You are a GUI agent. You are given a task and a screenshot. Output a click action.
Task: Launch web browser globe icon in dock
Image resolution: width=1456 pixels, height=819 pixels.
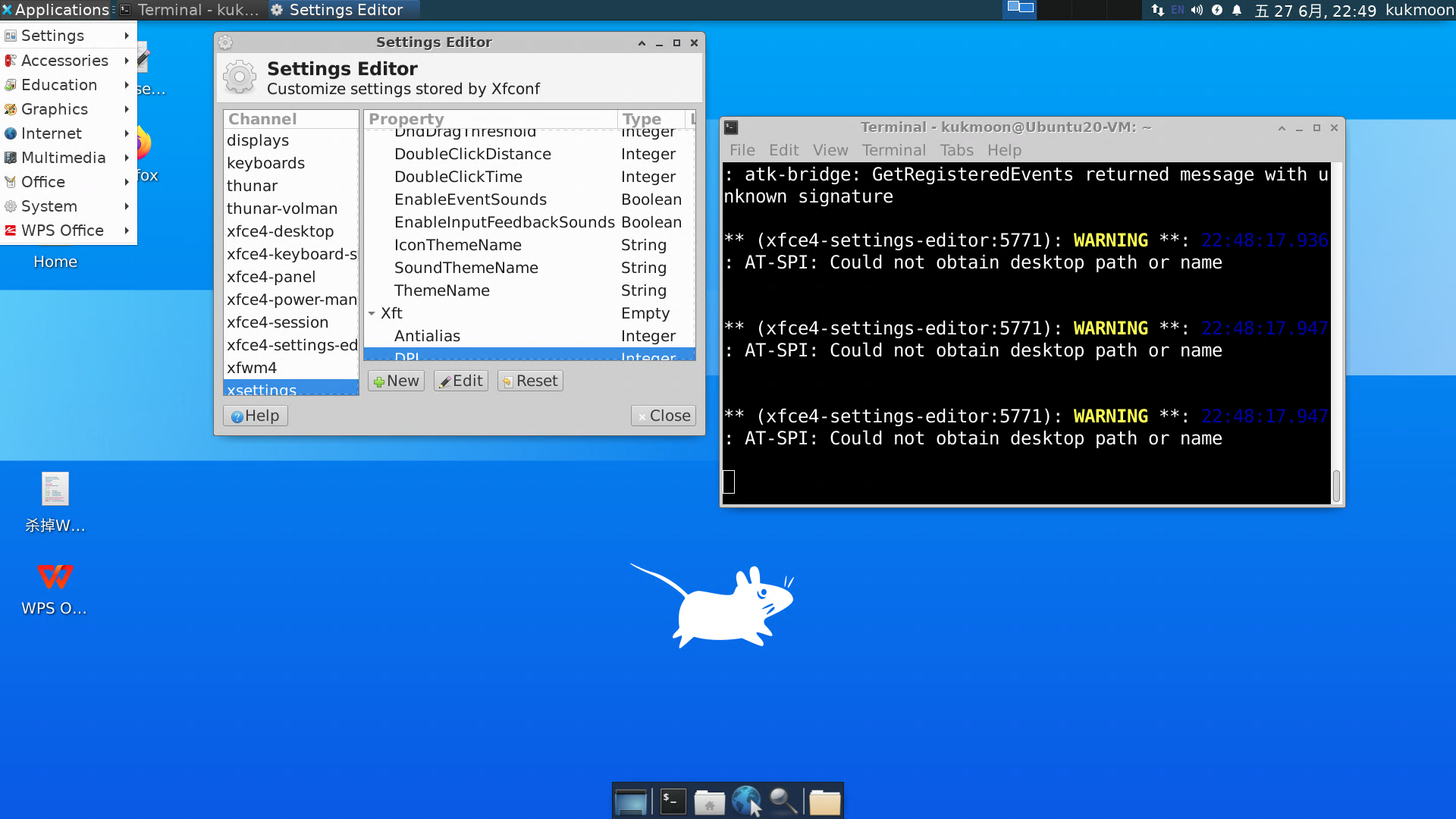(x=747, y=802)
